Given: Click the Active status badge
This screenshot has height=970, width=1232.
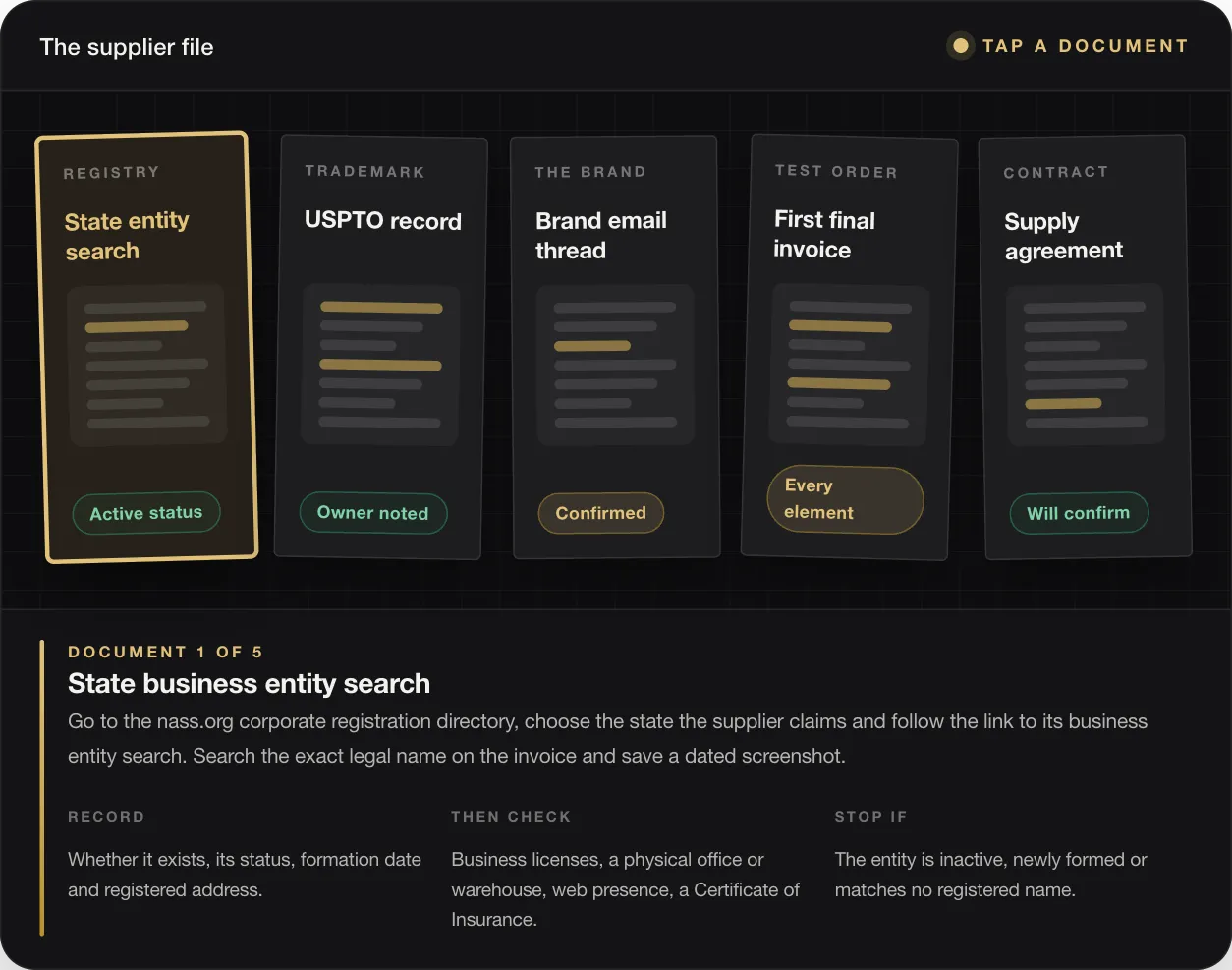Looking at the screenshot, I should (x=146, y=513).
